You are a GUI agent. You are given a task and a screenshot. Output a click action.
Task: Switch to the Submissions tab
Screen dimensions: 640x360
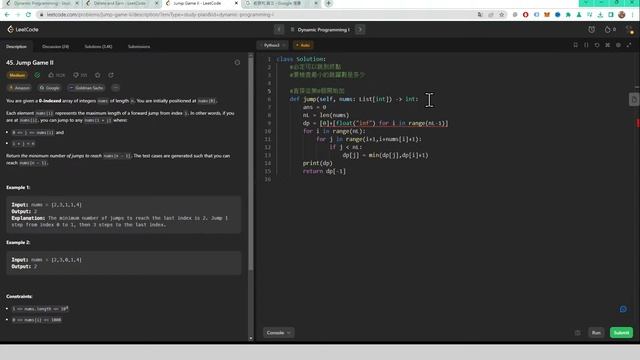click(x=139, y=47)
